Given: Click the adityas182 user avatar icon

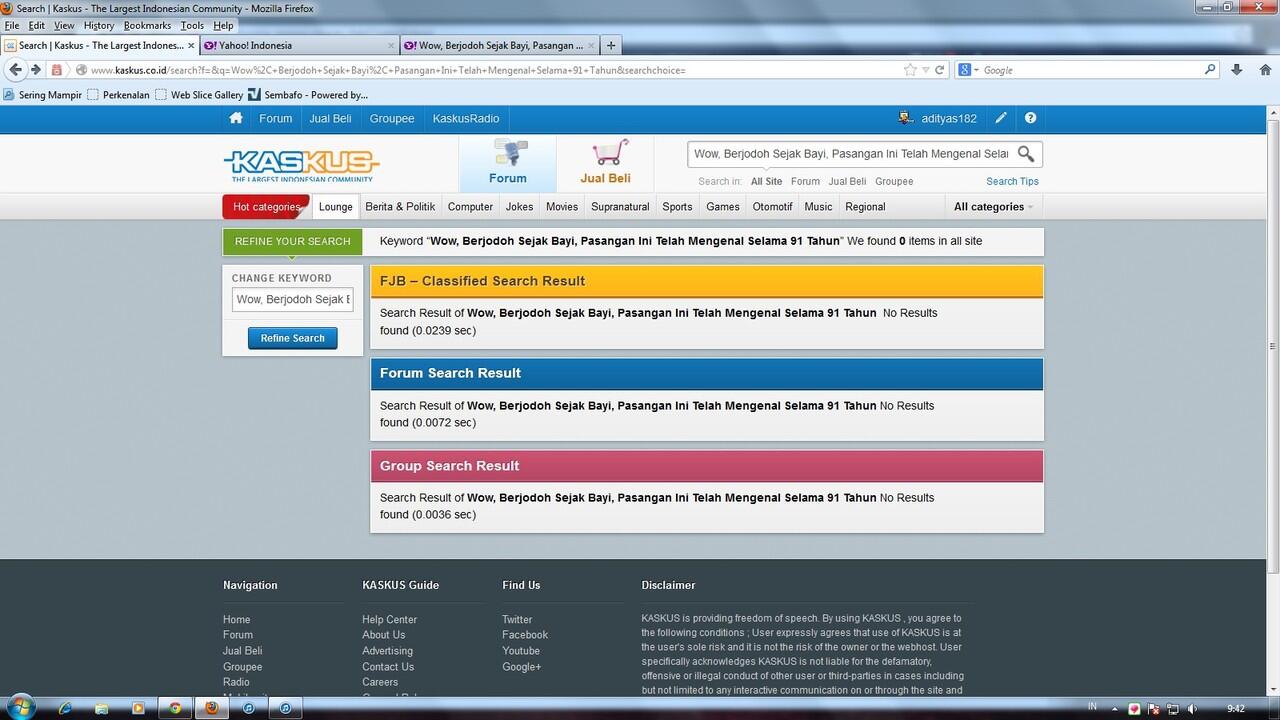Looking at the screenshot, I should 906,118.
